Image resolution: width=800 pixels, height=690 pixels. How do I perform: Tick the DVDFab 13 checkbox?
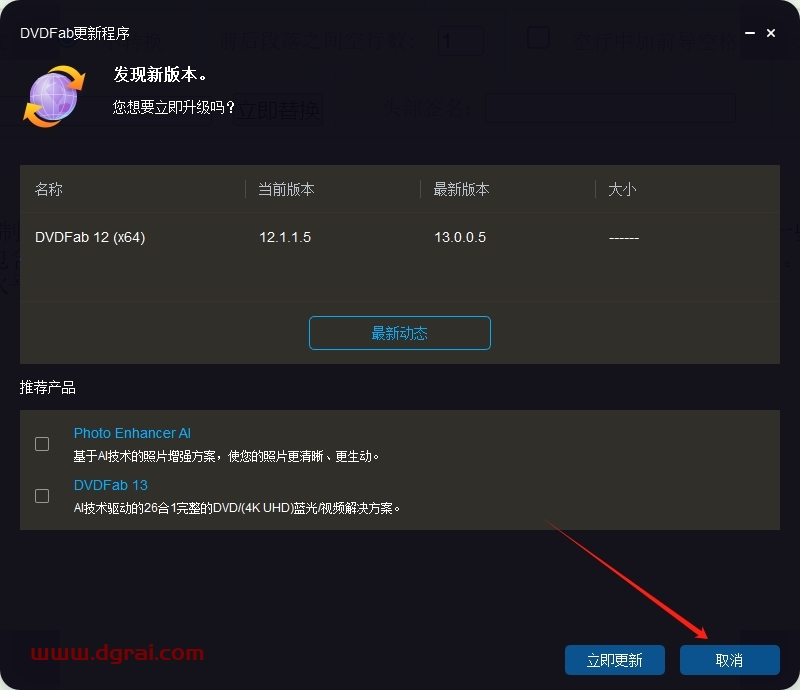pyautogui.click(x=42, y=496)
